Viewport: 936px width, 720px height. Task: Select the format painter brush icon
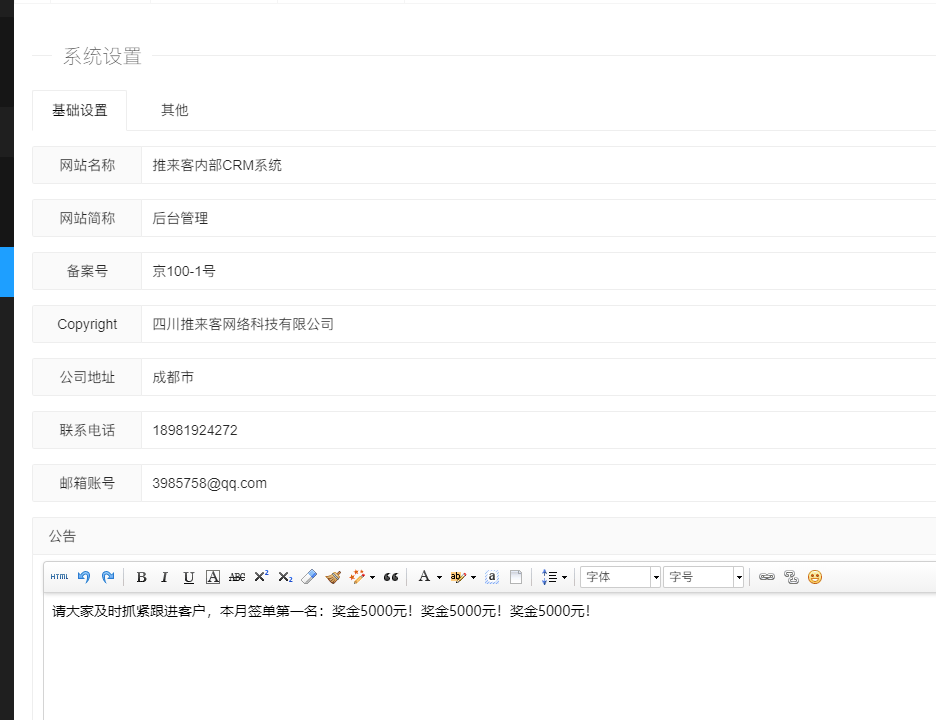click(333, 577)
